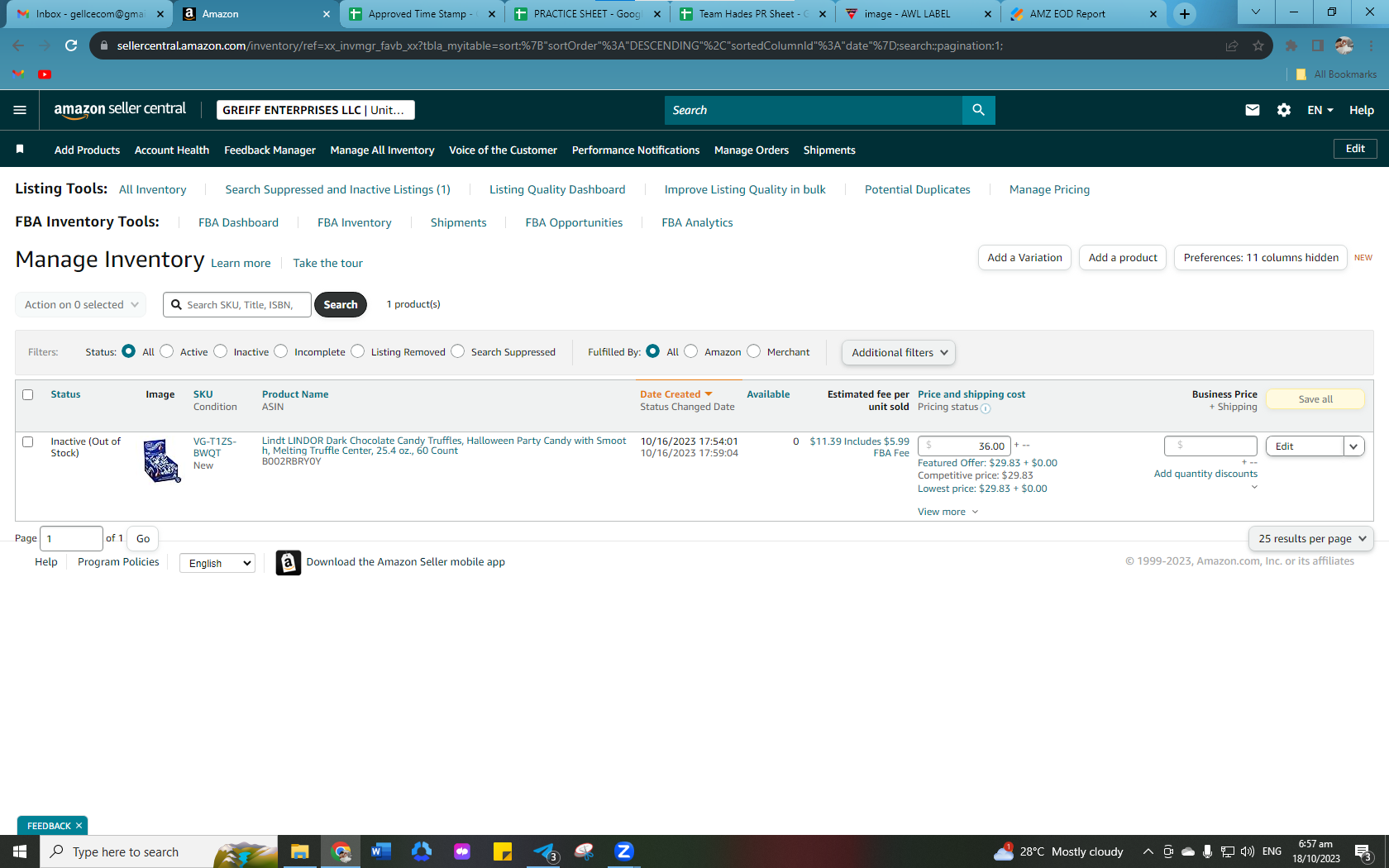This screenshot has height=868, width=1389.
Task: Open Zoom from the taskbar
Action: point(624,851)
